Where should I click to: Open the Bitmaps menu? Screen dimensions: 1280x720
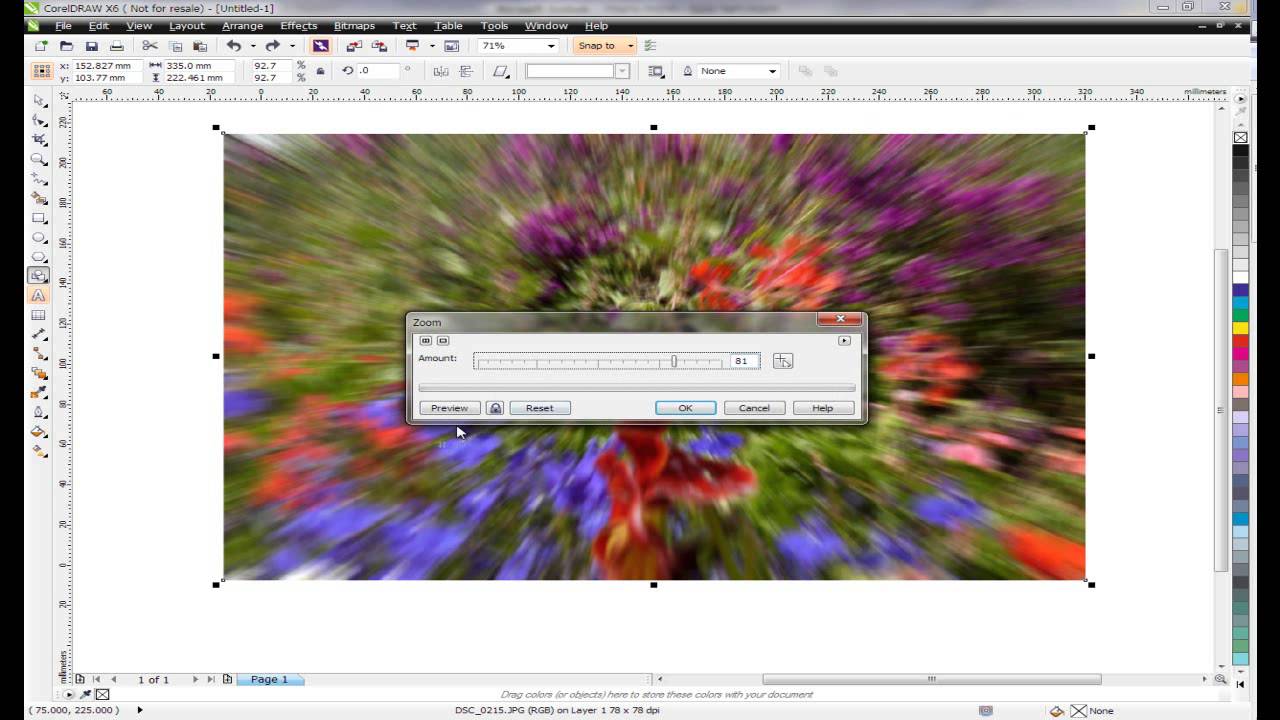[354, 26]
